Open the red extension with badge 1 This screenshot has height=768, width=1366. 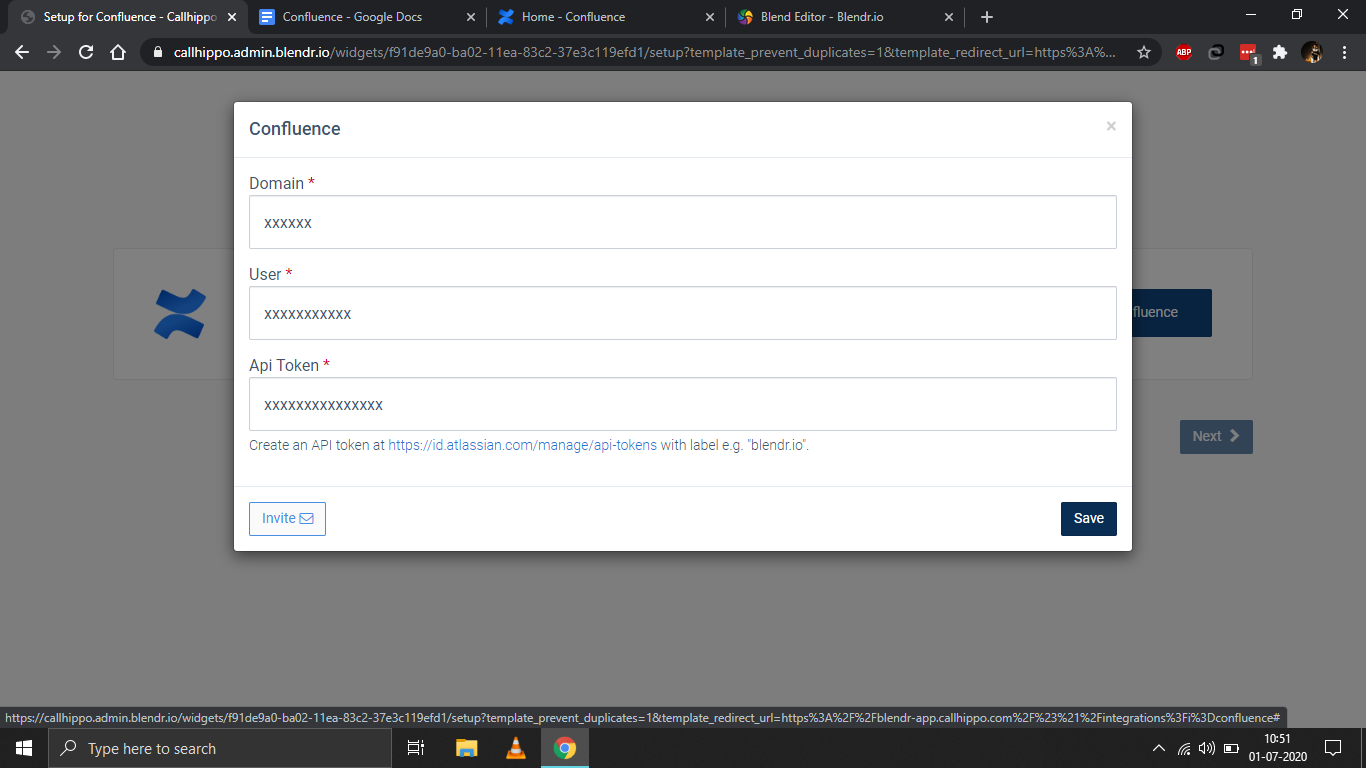[1249, 53]
